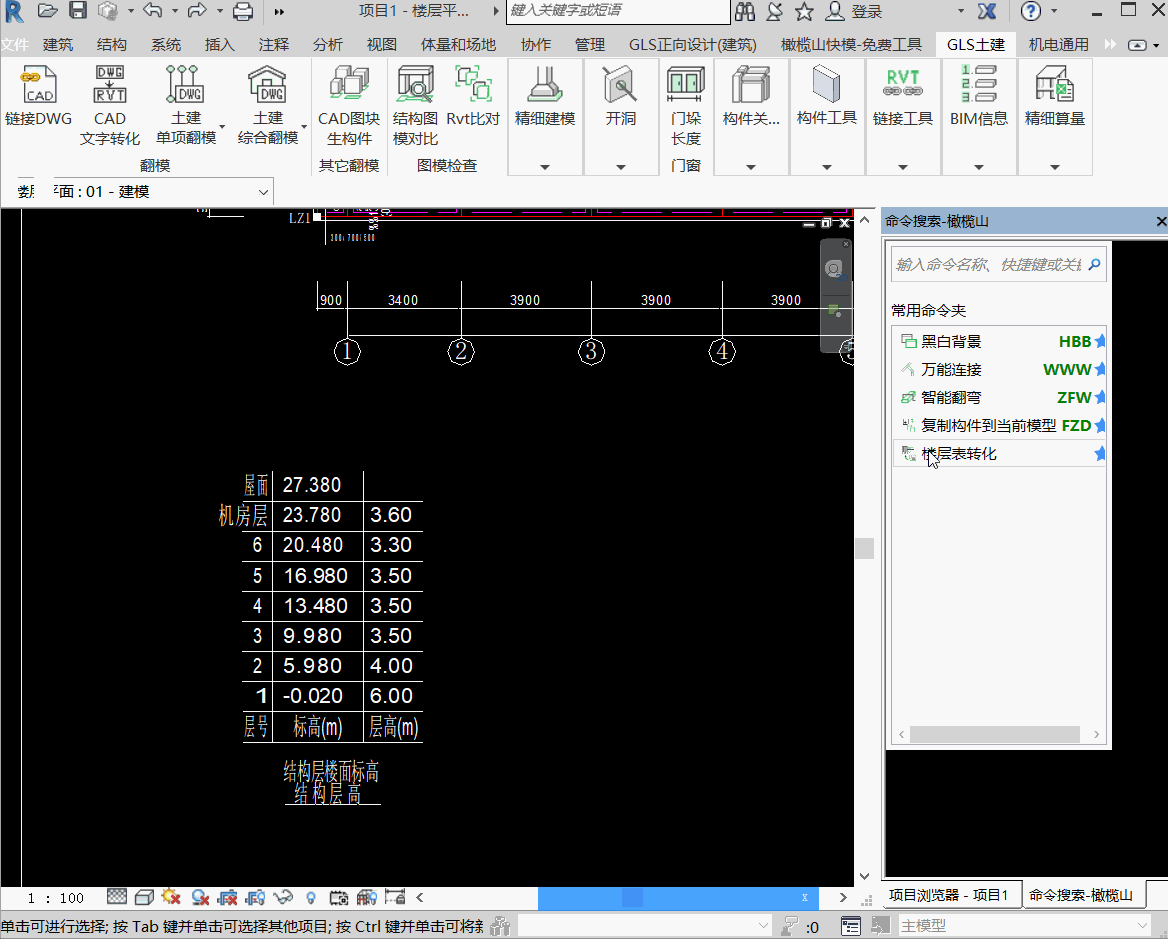The image size is (1168, 939).
Task: Run 万能连接 command
Action: [951, 369]
